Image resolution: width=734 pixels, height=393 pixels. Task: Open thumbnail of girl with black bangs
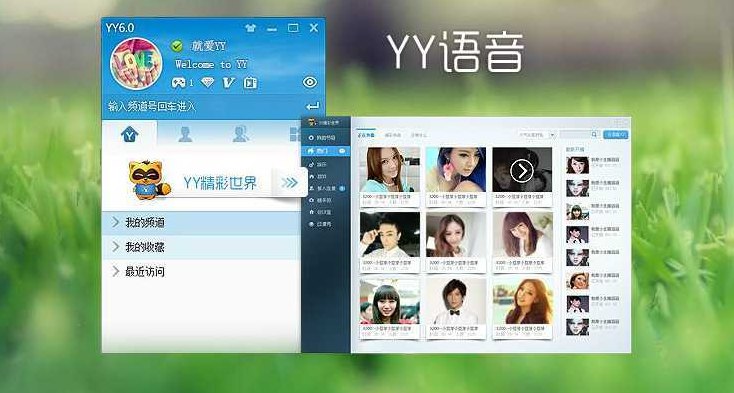[390, 301]
